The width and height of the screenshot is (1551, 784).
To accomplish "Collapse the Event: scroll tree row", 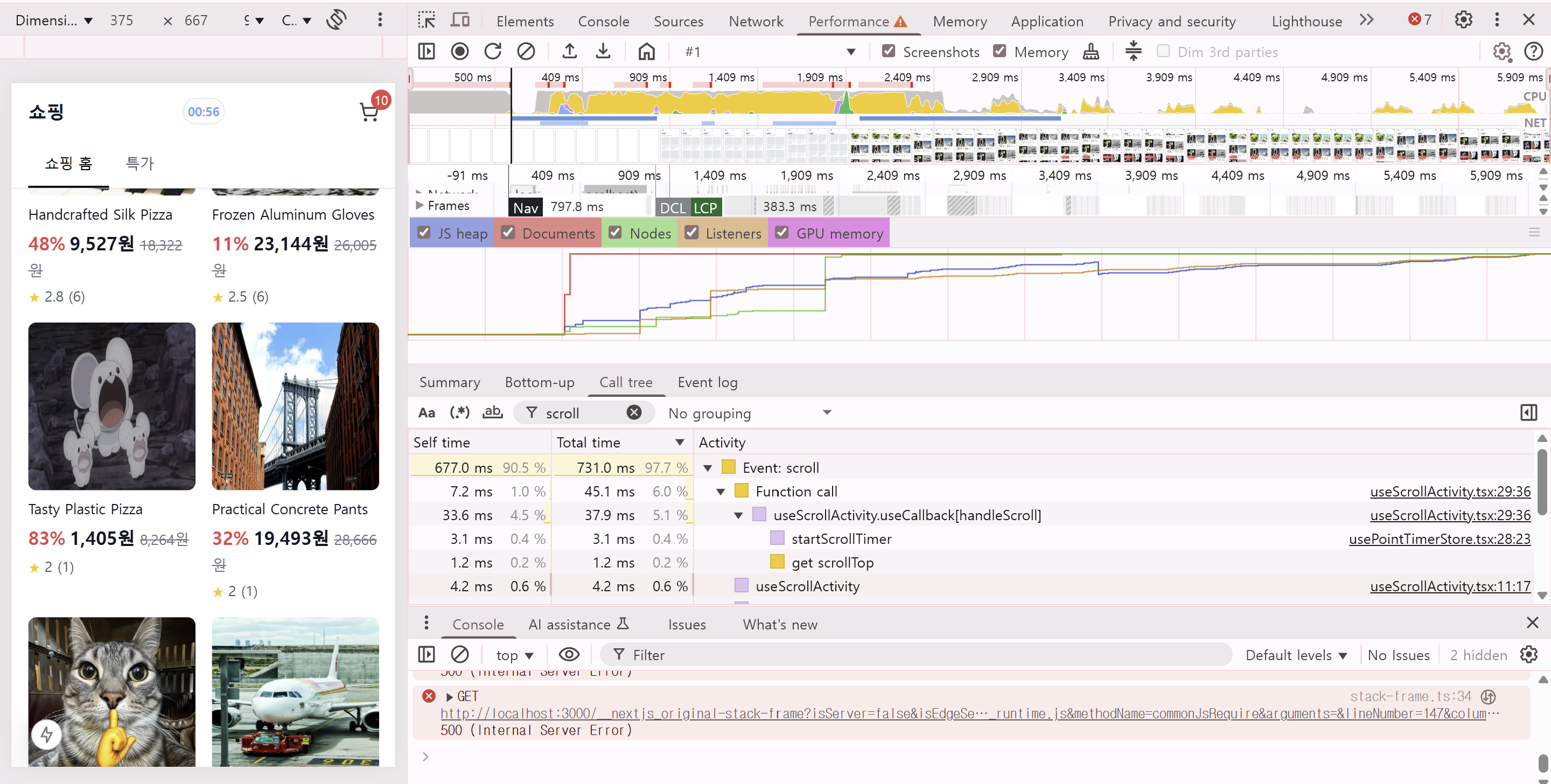I will (x=708, y=468).
